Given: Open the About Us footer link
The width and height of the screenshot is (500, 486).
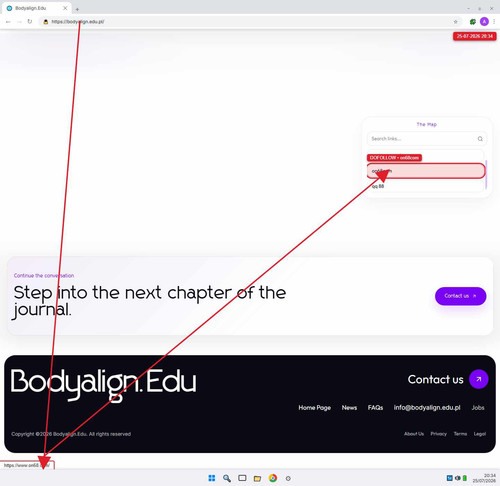Looking at the screenshot, I should click(414, 434).
